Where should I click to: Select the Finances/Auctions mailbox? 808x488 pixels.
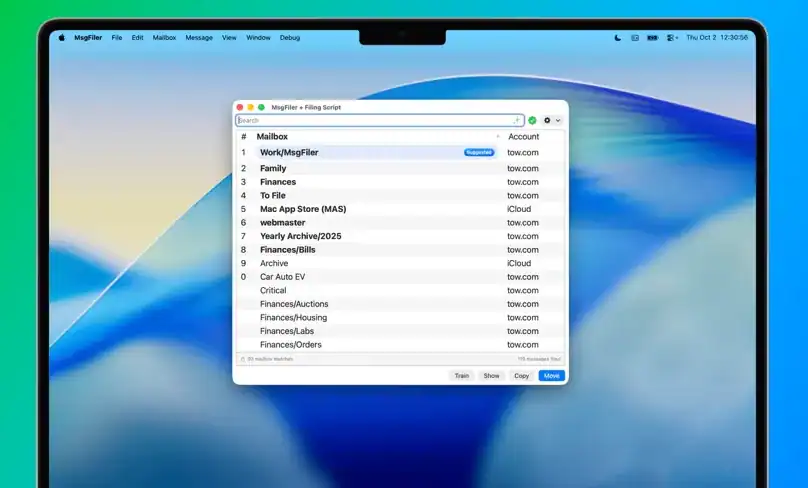click(x=400, y=304)
